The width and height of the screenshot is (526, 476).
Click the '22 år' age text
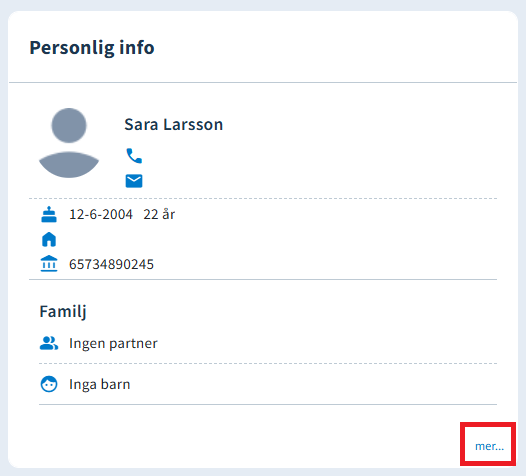coord(159,214)
